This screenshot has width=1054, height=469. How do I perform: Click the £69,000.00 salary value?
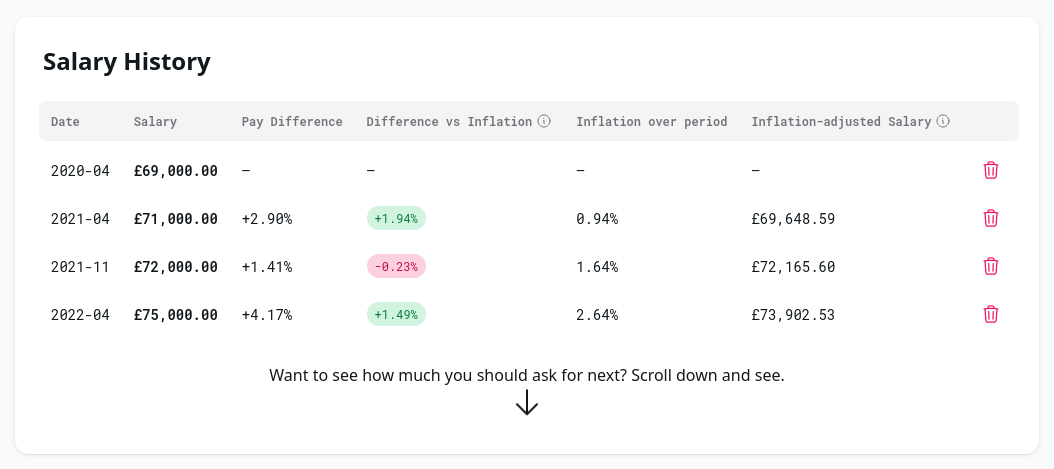click(x=175, y=170)
